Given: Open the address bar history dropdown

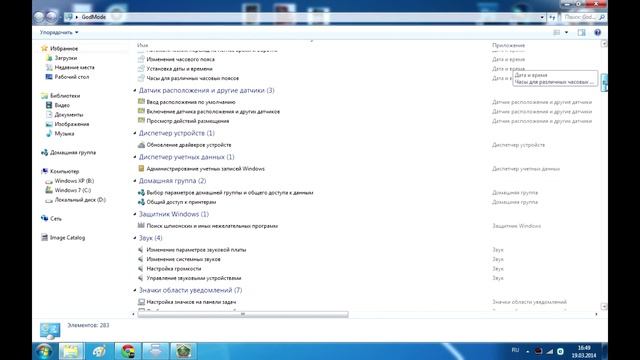Looking at the screenshot, I should (x=542, y=17).
